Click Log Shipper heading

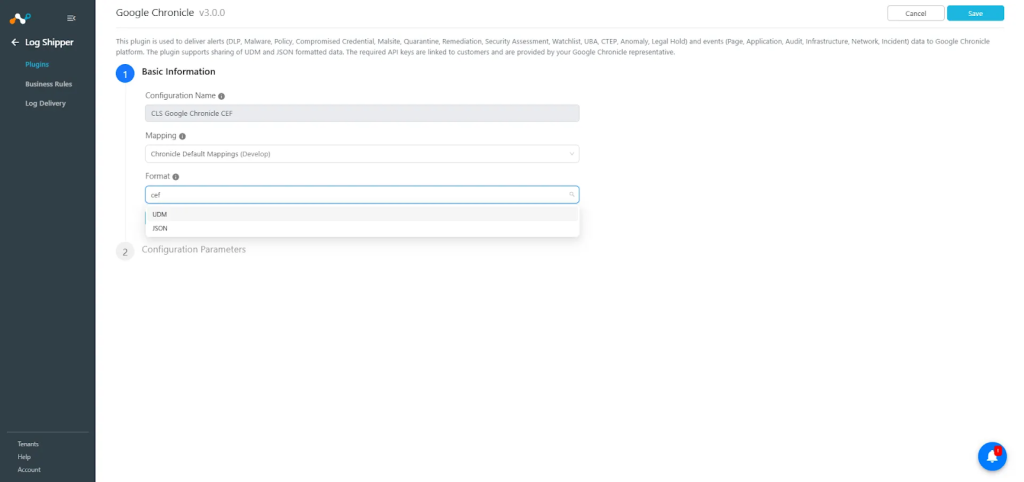click(49, 42)
